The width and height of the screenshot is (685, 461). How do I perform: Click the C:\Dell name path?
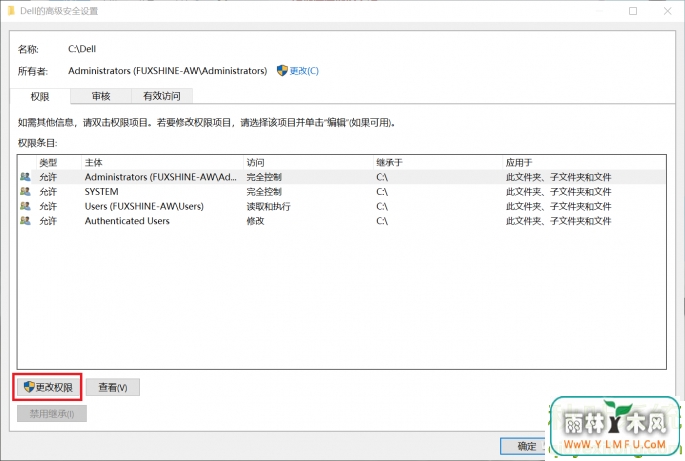click(82, 49)
